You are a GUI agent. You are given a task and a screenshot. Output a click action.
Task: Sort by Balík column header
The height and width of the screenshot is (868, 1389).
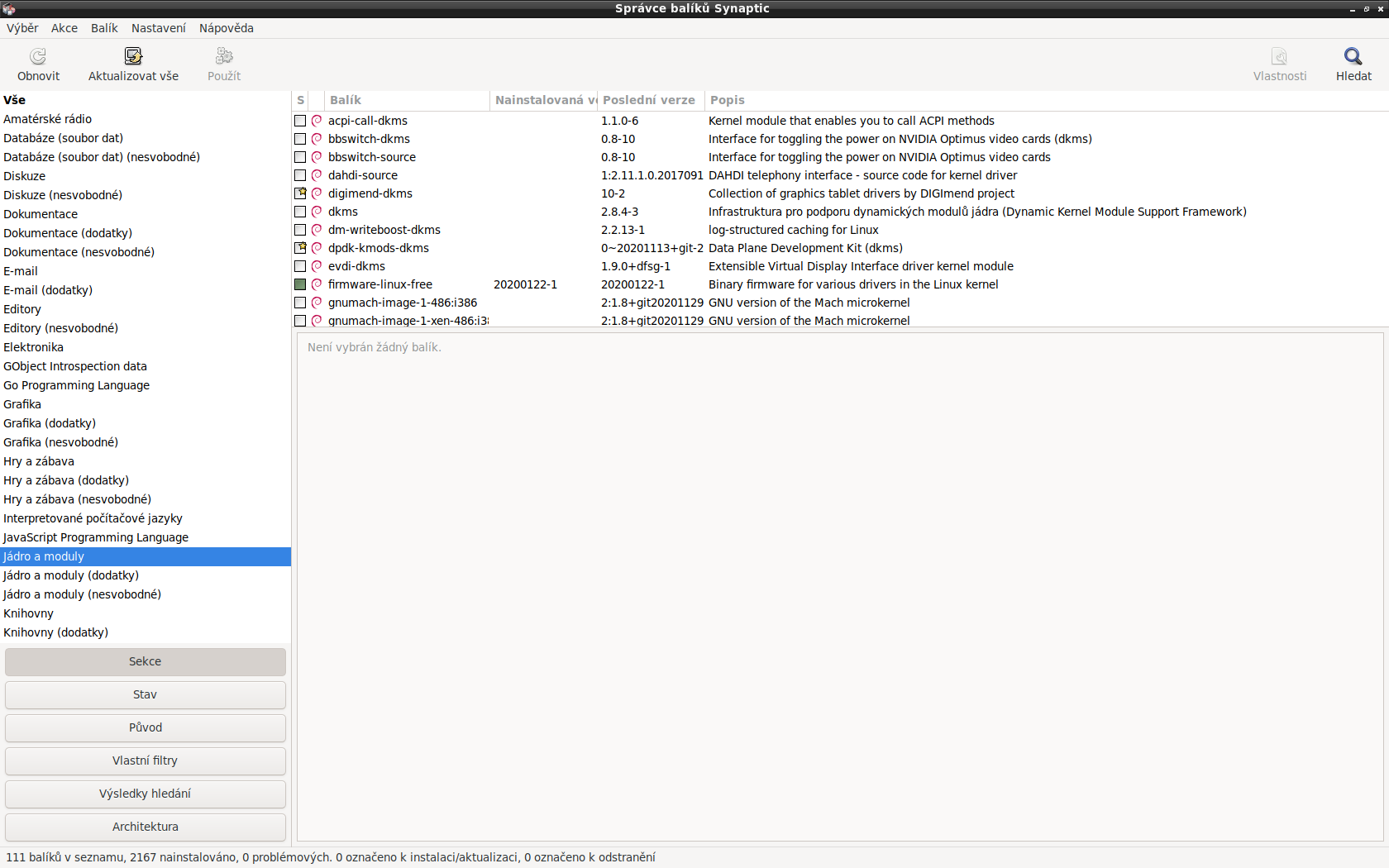click(x=407, y=100)
